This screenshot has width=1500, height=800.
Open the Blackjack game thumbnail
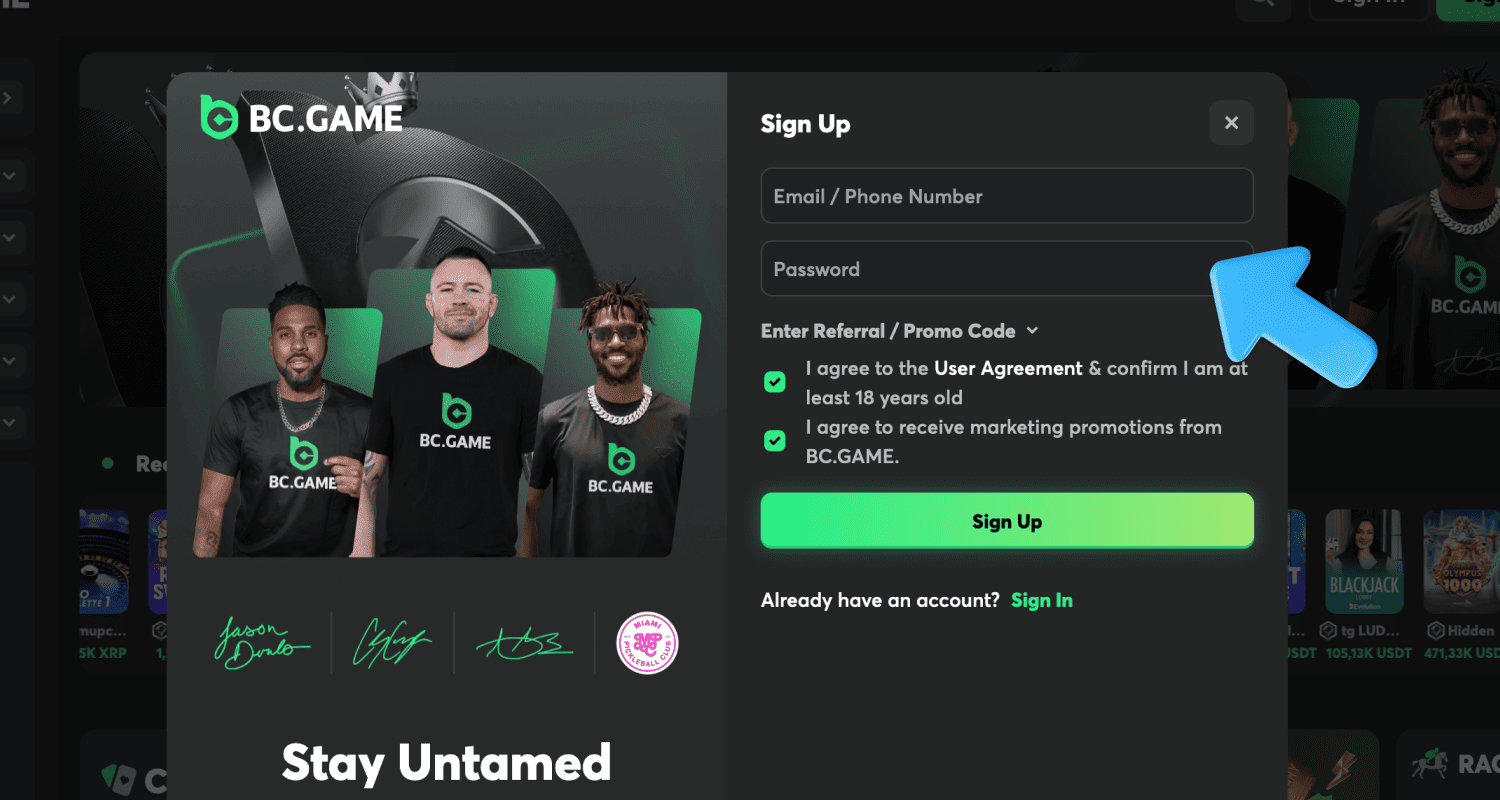point(1364,562)
